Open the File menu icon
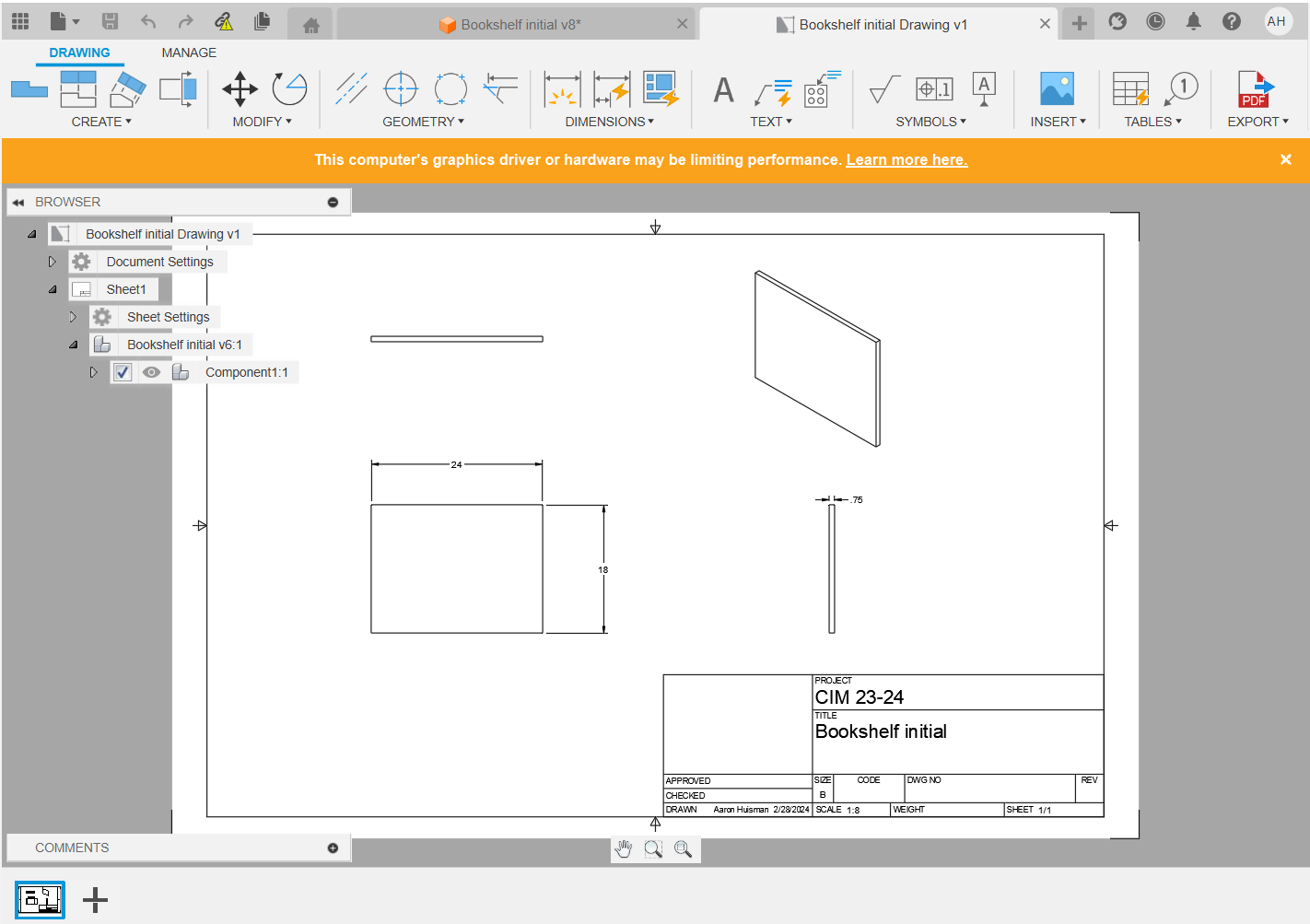 point(64,21)
